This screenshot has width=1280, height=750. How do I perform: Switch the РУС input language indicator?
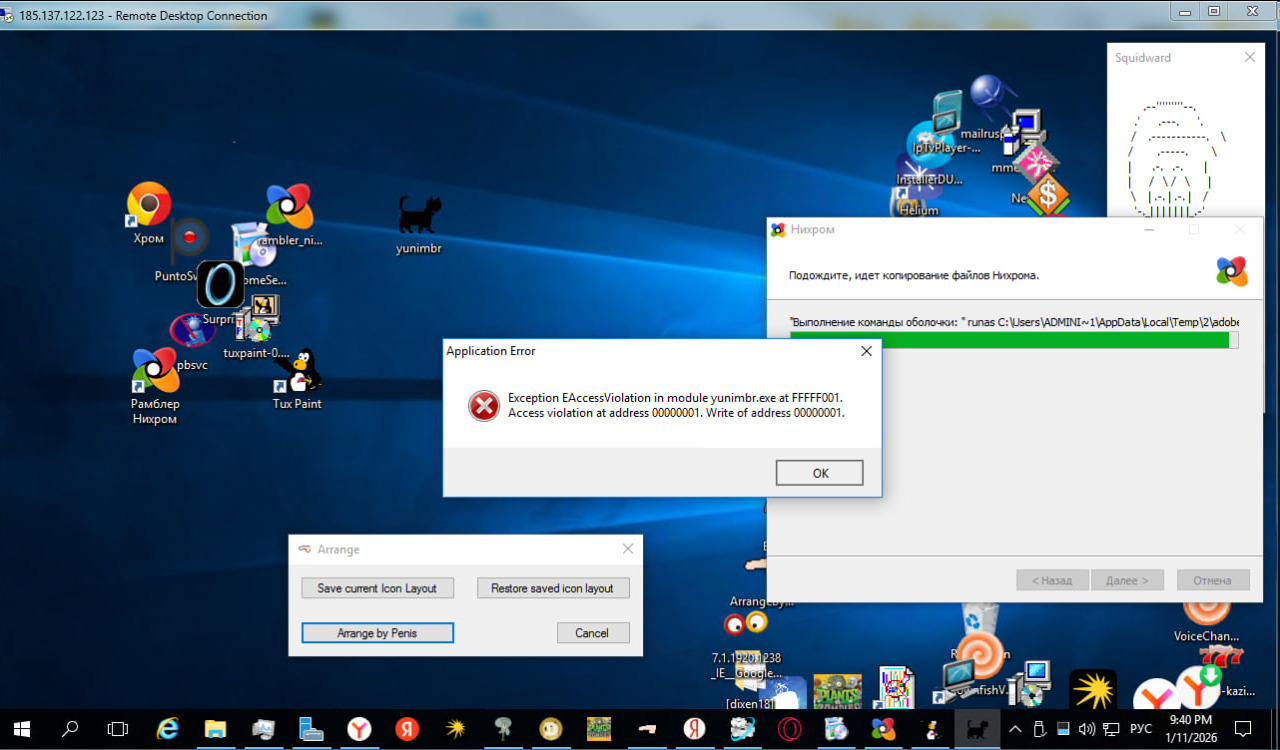tap(1141, 729)
